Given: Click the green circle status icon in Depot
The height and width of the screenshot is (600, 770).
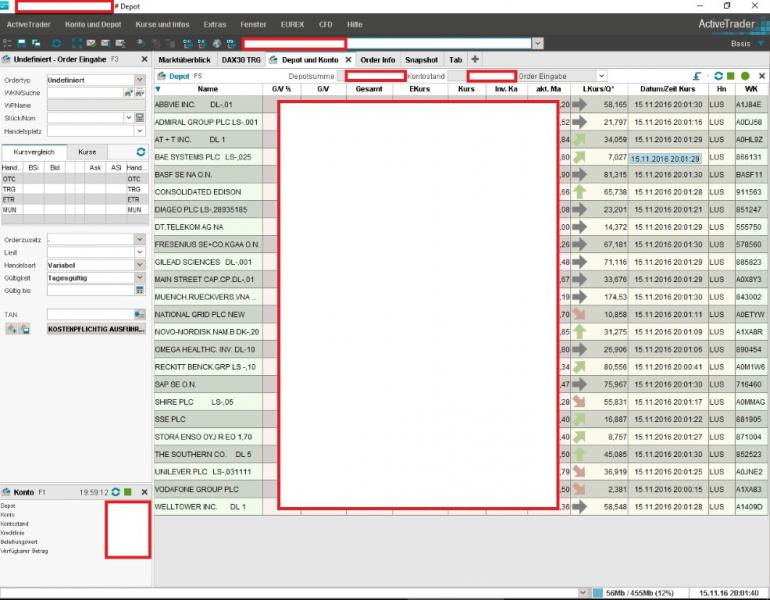Looking at the screenshot, I should (745, 76).
